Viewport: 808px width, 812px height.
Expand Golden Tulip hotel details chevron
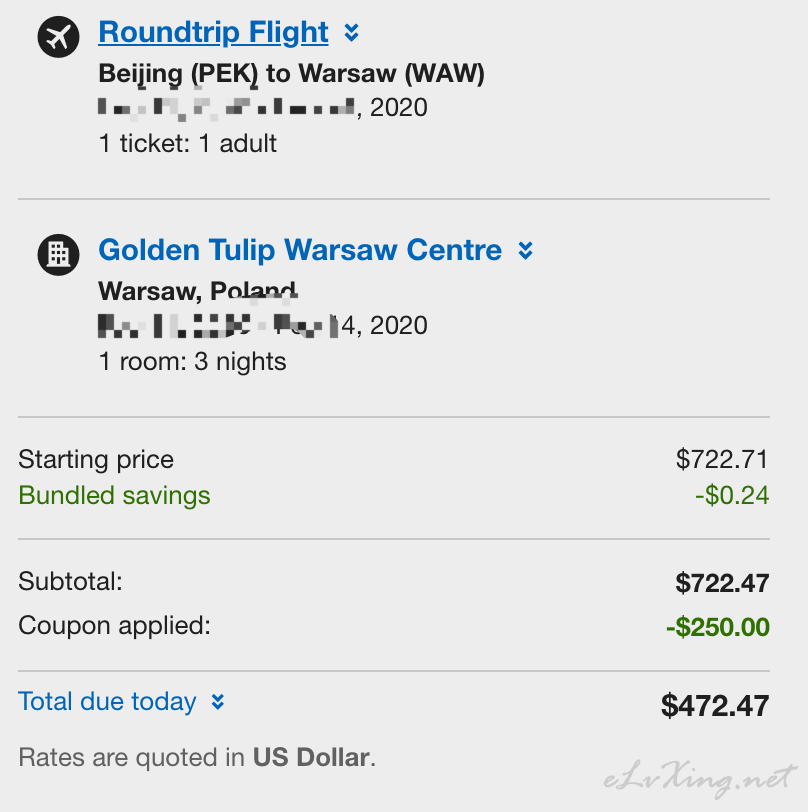526,251
